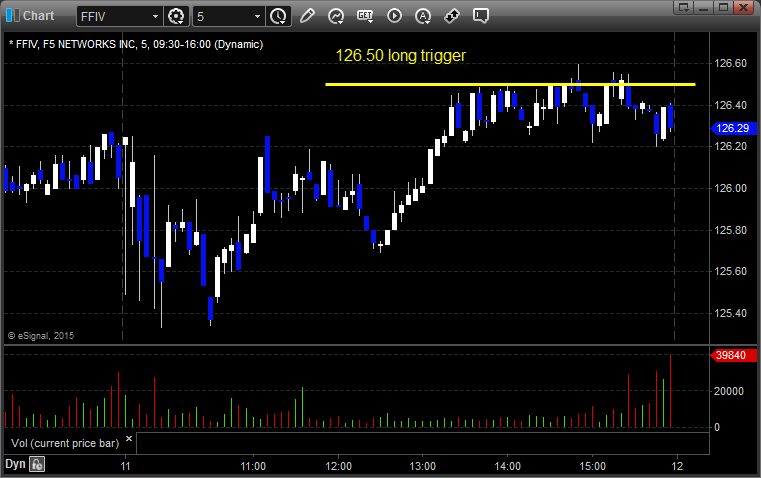Click the 125.60 price axis label
Screen dimensions: 761x478
[x=730, y=271]
